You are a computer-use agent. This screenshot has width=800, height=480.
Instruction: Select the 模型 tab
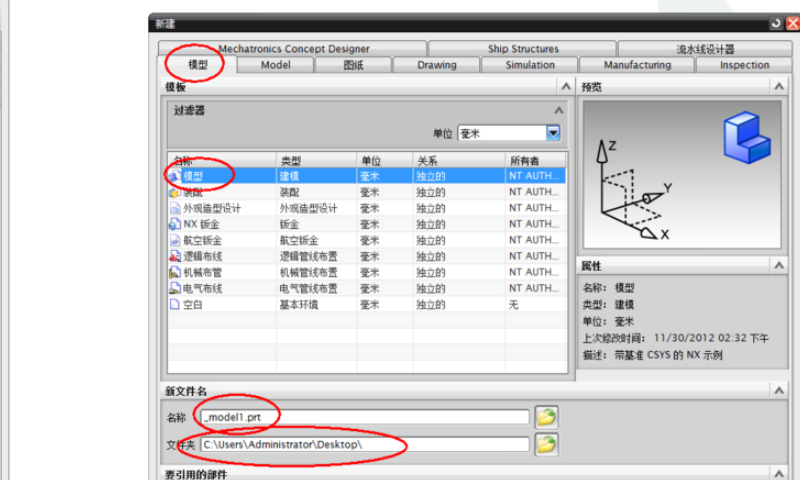pos(197,65)
